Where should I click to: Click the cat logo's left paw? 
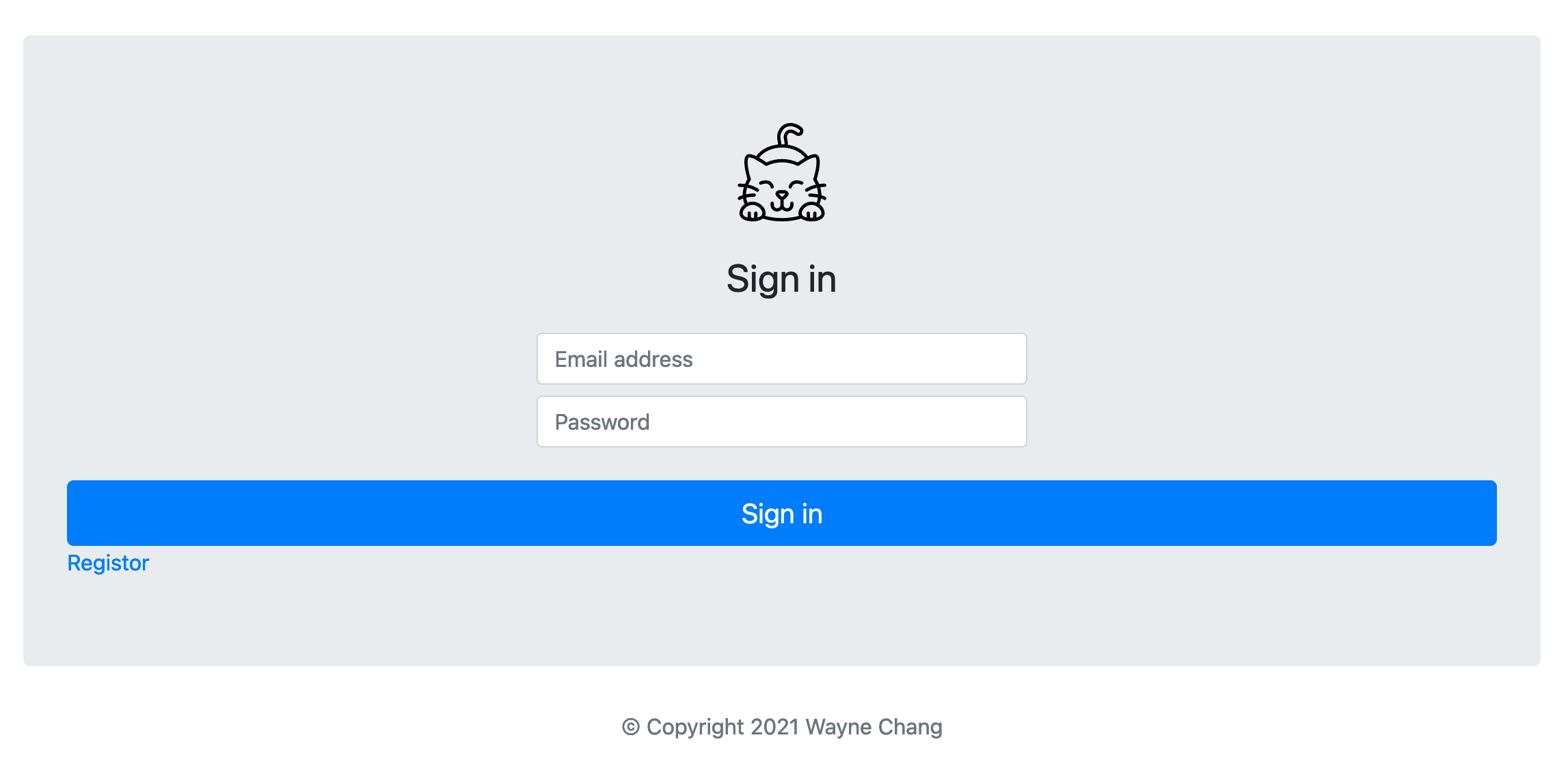(x=753, y=212)
